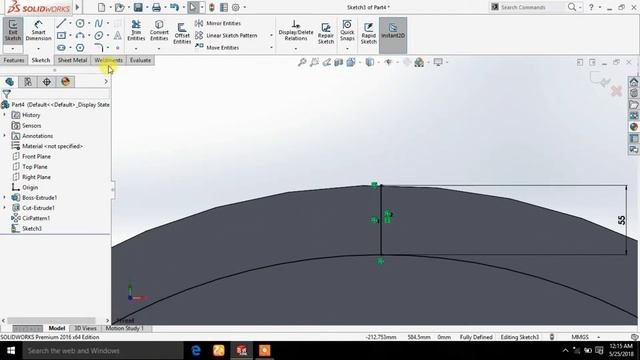Switch to the Weldments tab

click(x=108, y=60)
